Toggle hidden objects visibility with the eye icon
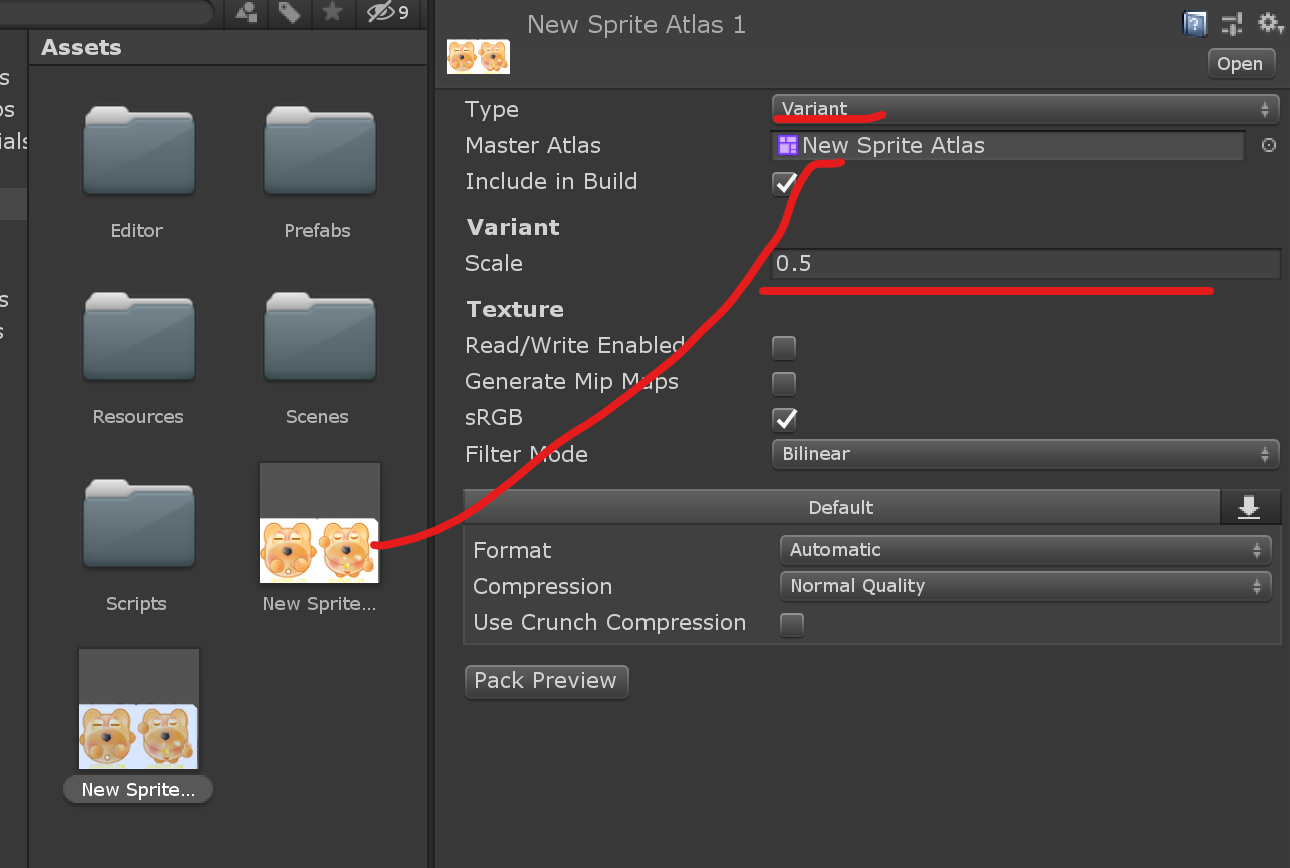1290x868 pixels. tap(380, 13)
